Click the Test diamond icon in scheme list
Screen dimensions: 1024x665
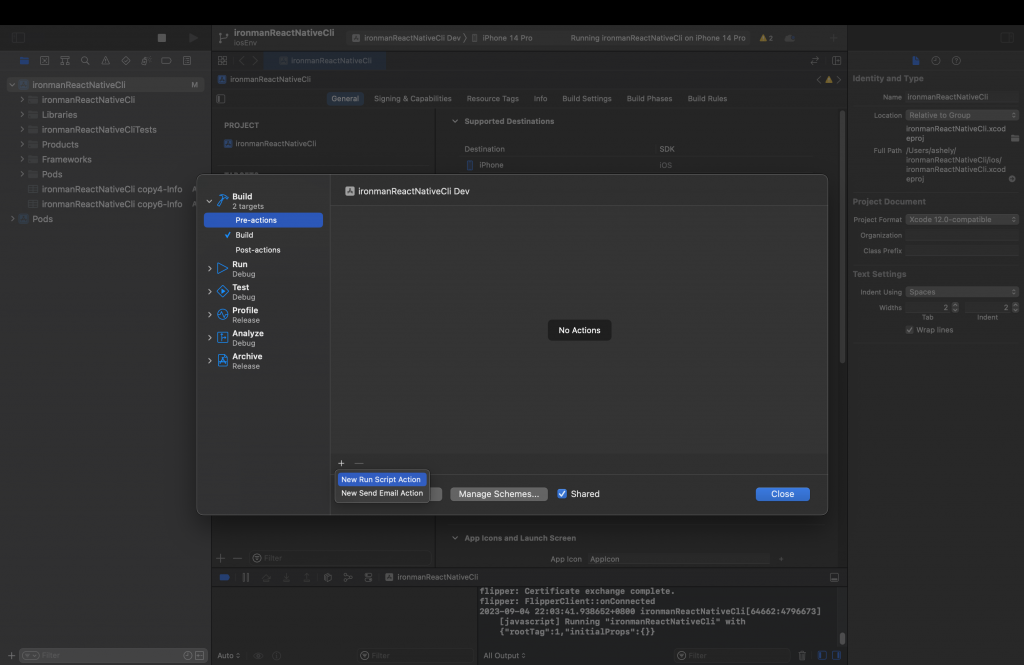(223, 291)
